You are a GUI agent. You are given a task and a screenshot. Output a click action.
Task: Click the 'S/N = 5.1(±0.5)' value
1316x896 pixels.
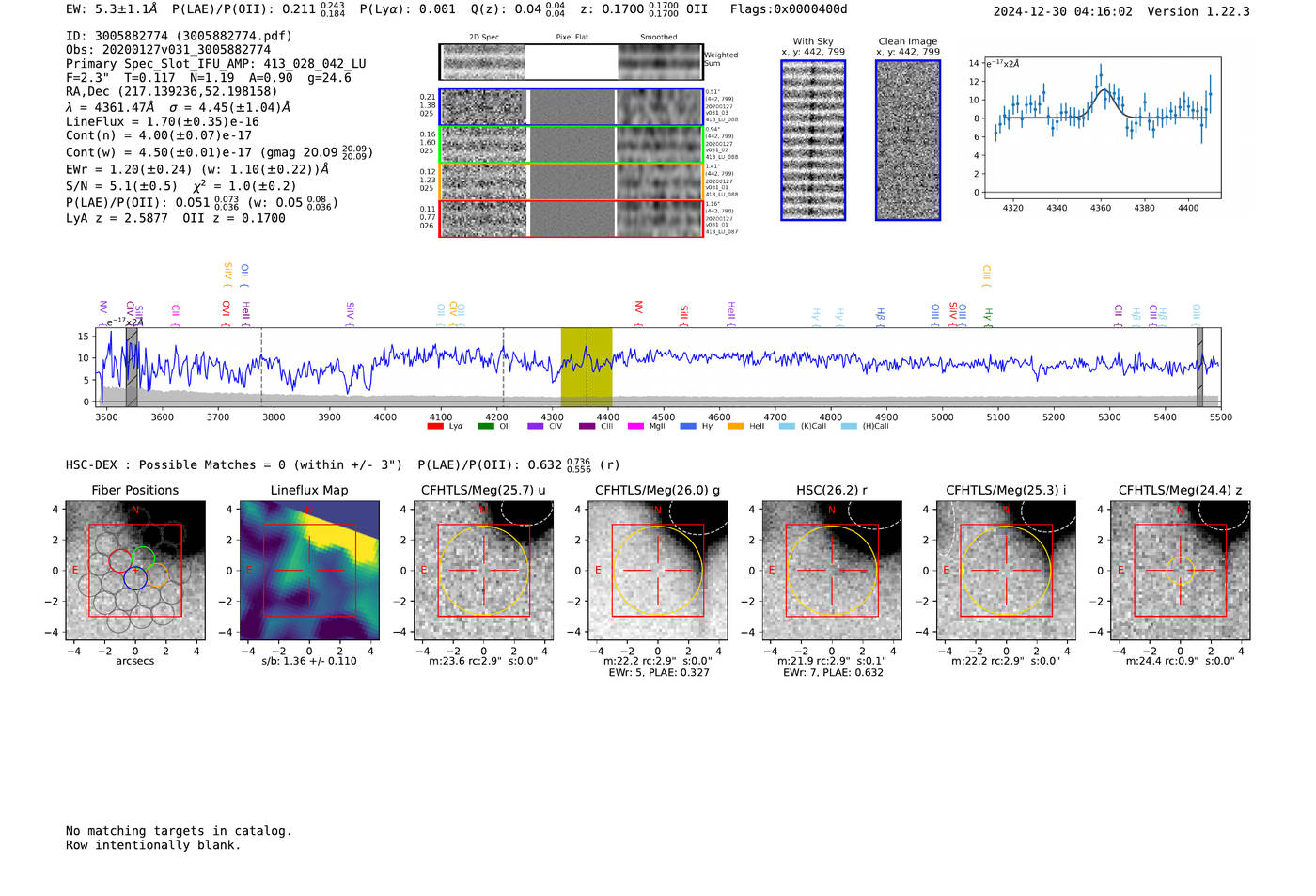[121, 186]
